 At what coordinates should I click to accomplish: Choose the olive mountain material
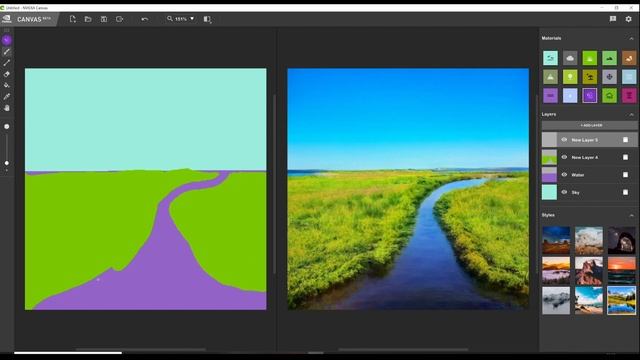click(x=550, y=77)
